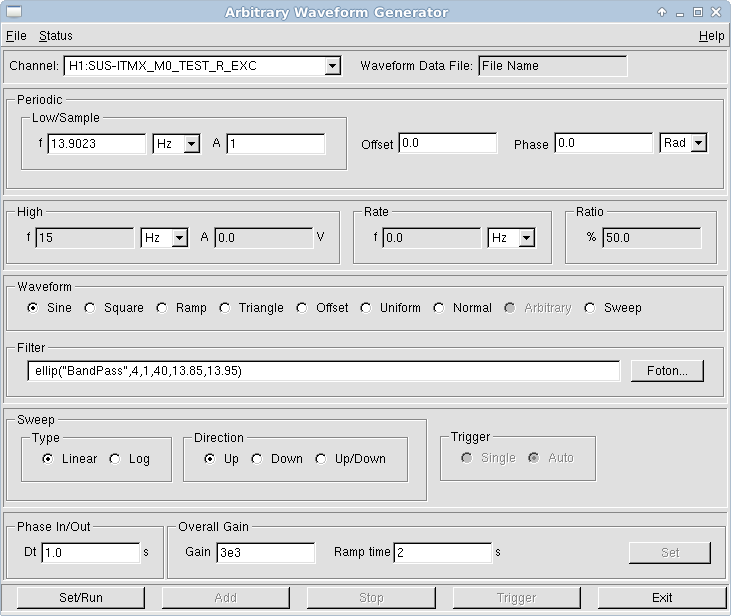Click the Offset input field
731x616 pixels.
click(448, 143)
